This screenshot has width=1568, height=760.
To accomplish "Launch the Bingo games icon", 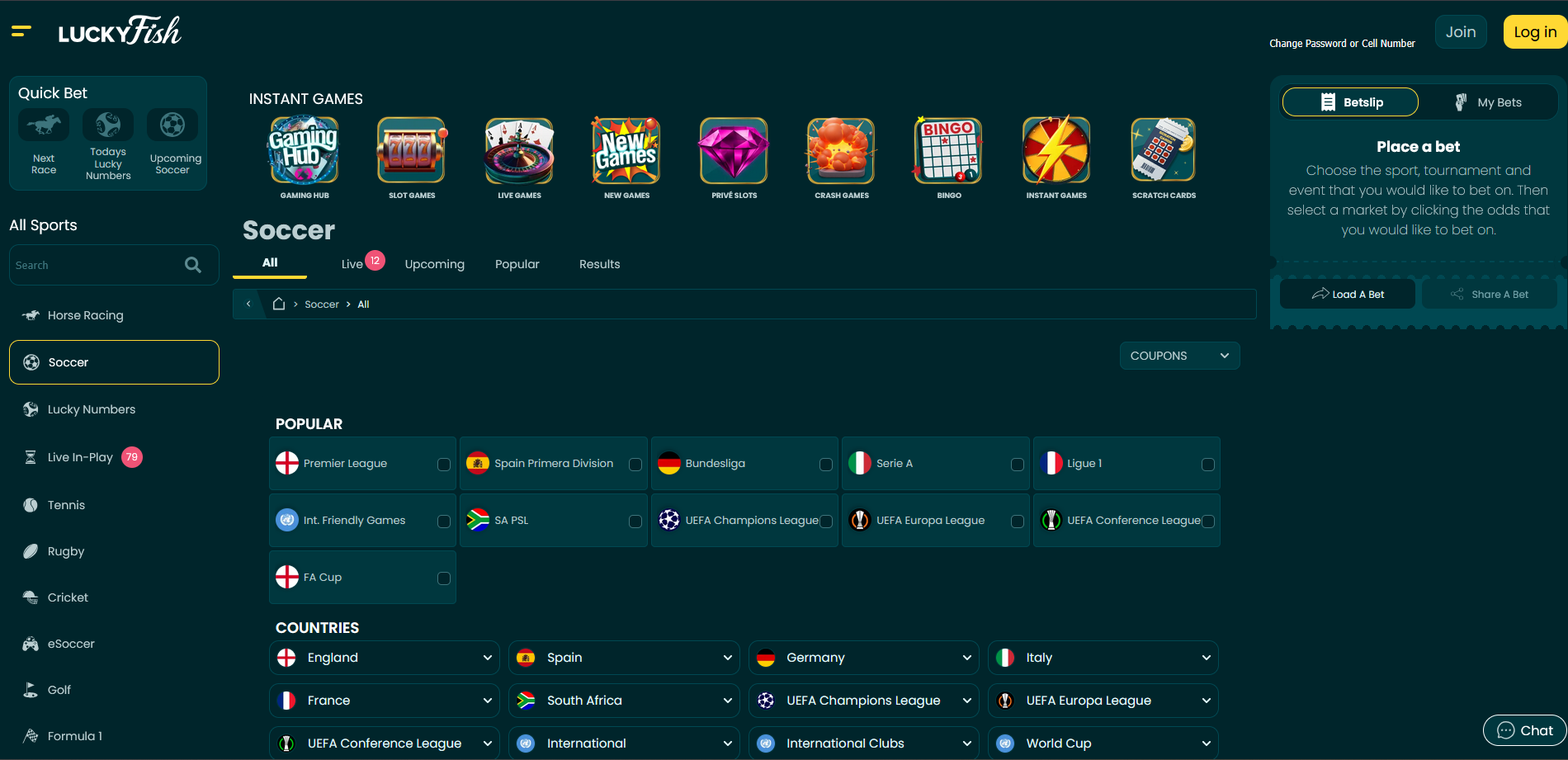I will [x=948, y=151].
